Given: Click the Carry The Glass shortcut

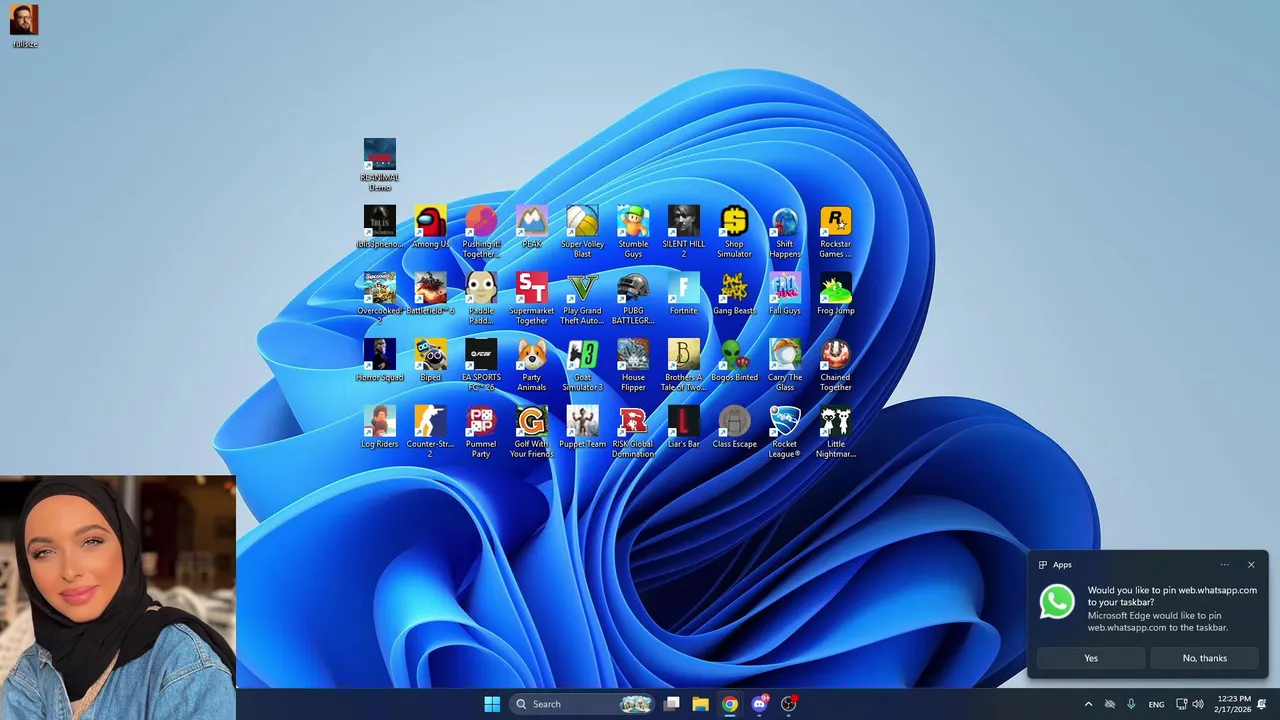Looking at the screenshot, I should click(x=785, y=365).
